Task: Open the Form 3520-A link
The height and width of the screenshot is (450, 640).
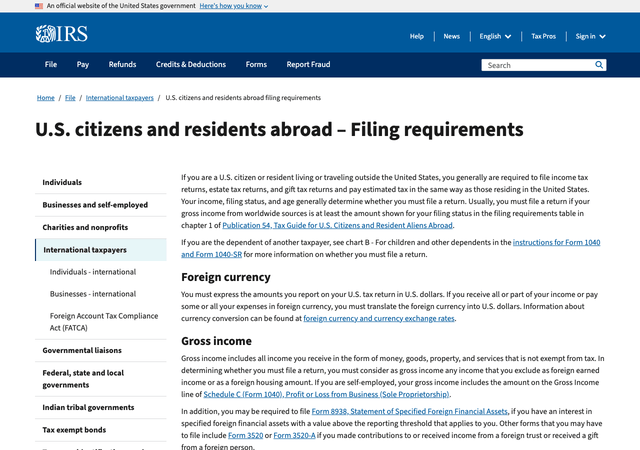Action: coord(294,436)
